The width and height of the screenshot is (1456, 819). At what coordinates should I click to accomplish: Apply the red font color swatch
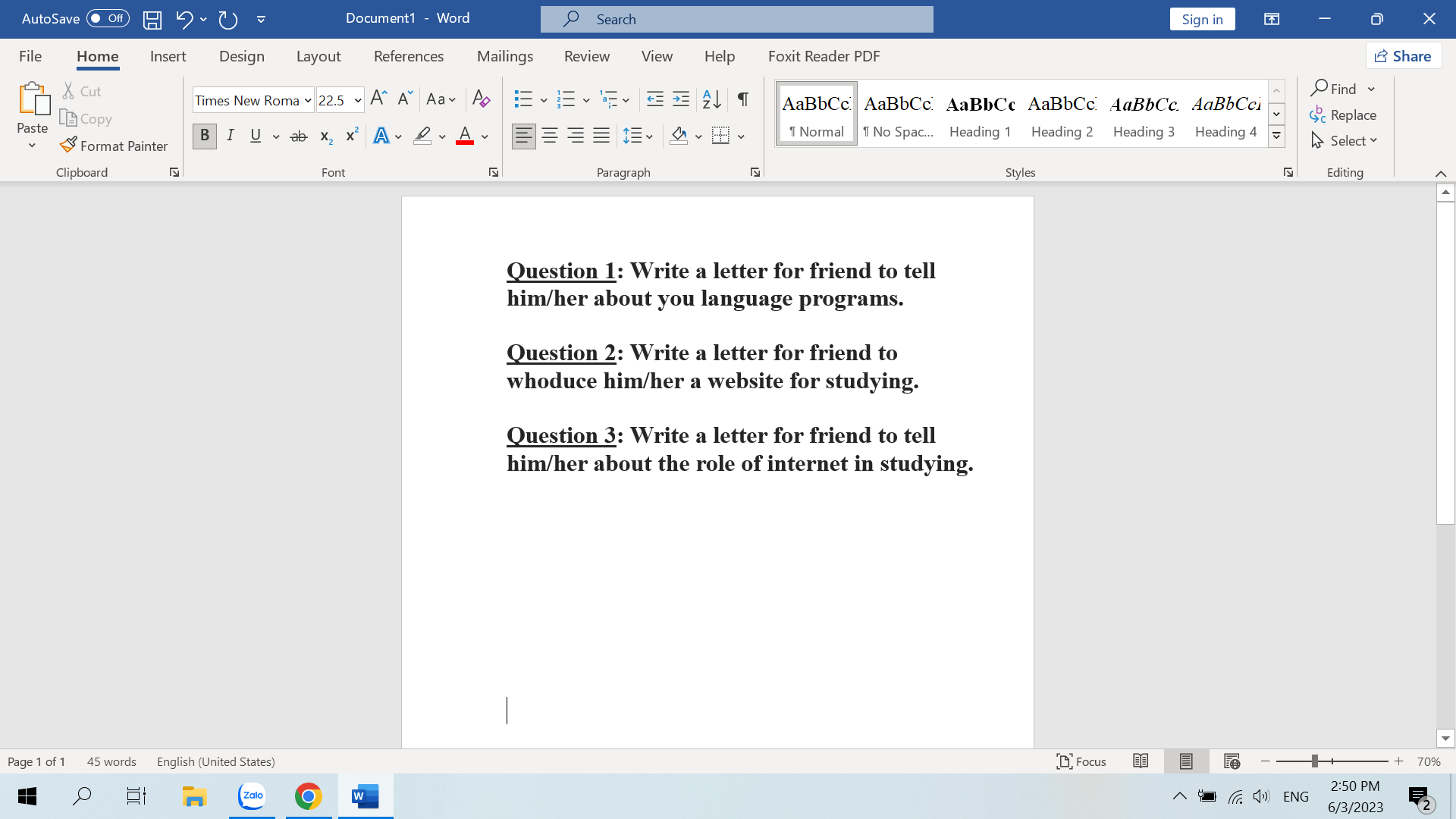[465, 136]
